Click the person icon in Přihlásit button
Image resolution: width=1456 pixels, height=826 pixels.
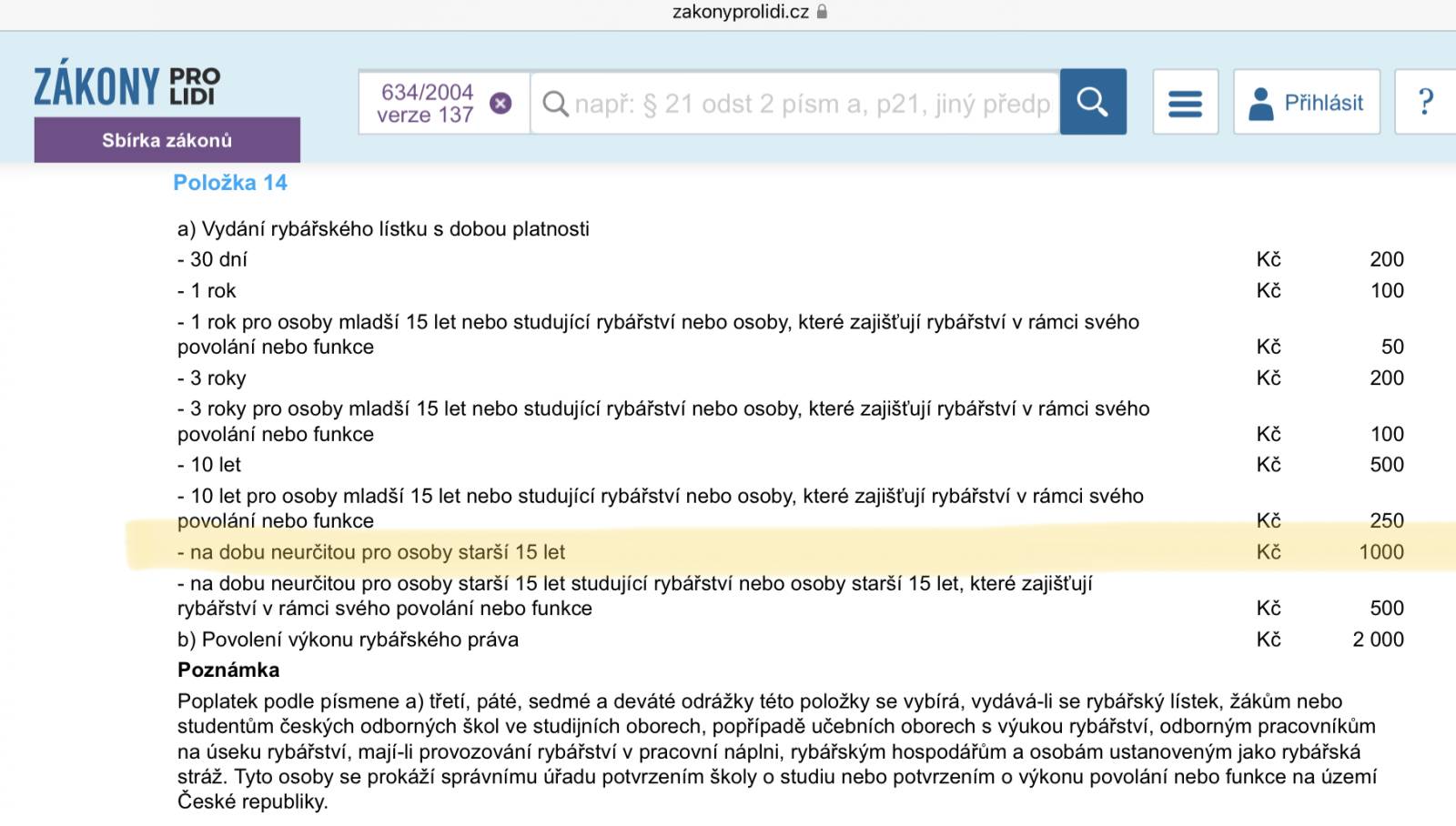pos(1261,103)
